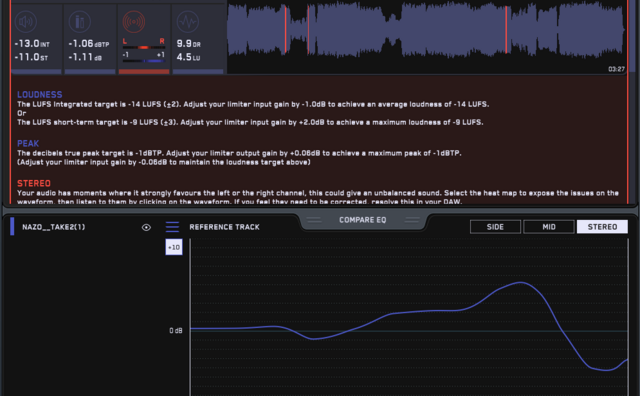Click the dynamic range waveform icon
Viewport: 640px width, 396px height.
pyautogui.click(x=188, y=22)
